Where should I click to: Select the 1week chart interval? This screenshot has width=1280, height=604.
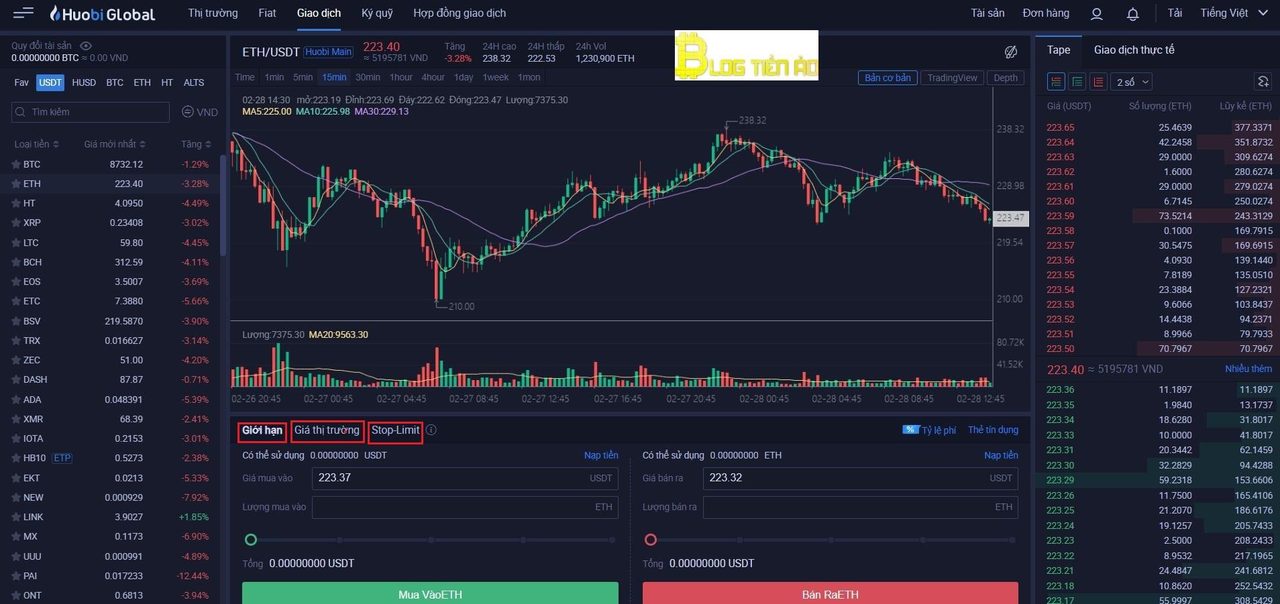pos(495,78)
